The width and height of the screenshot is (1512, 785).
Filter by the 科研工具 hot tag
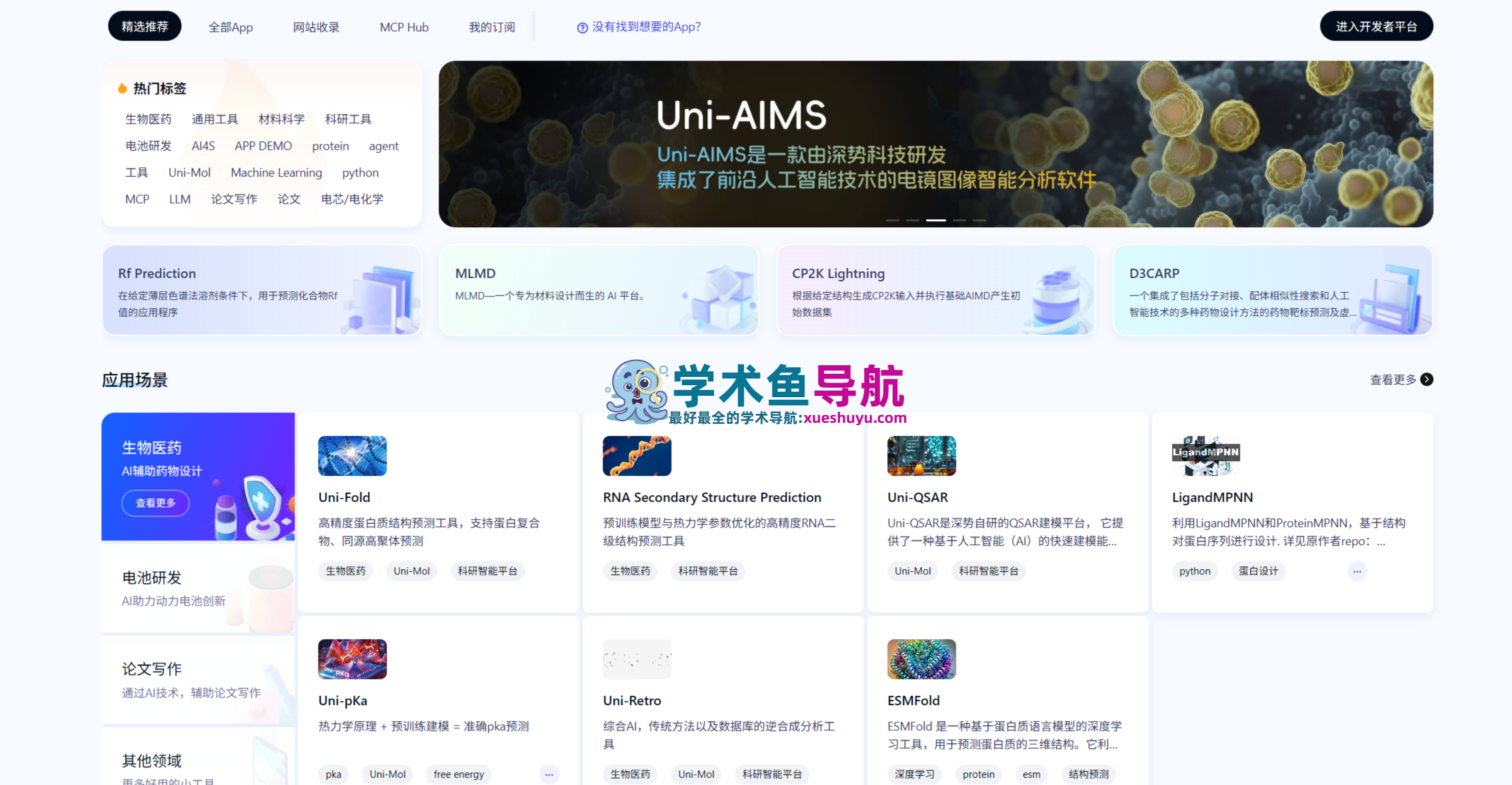[348, 119]
